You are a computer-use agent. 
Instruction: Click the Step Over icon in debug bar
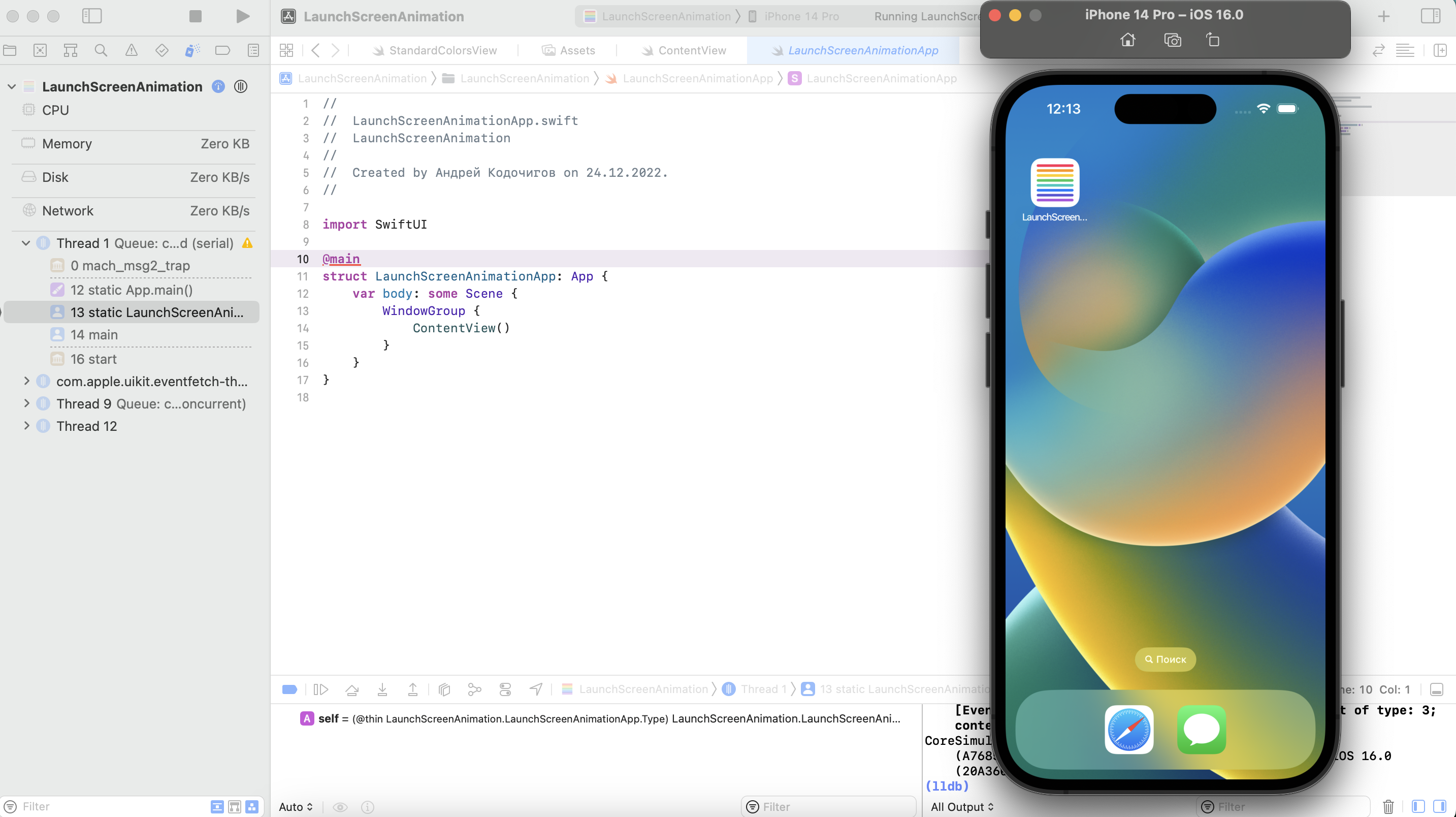coord(352,690)
